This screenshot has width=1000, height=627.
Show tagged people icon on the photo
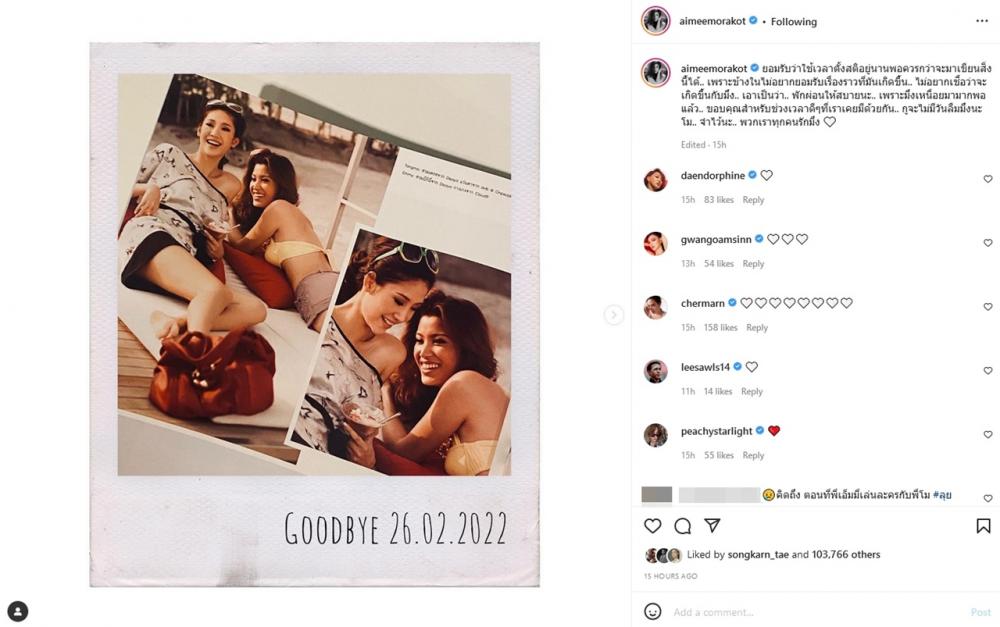(x=18, y=611)
